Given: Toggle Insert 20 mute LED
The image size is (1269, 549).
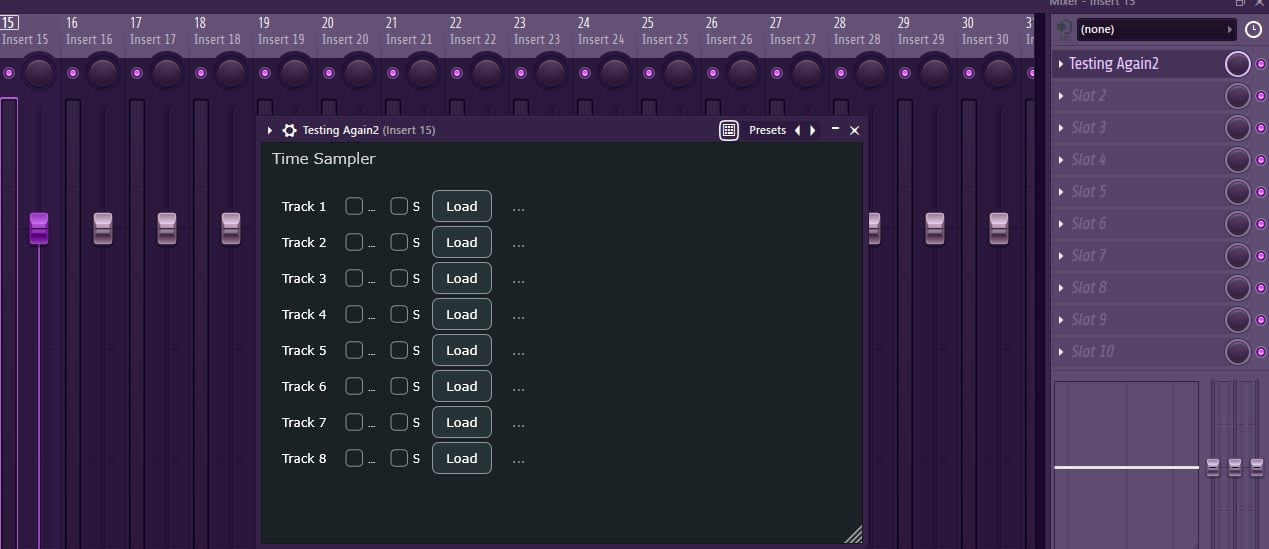Looking at the screenshot, I should [328, 73].
